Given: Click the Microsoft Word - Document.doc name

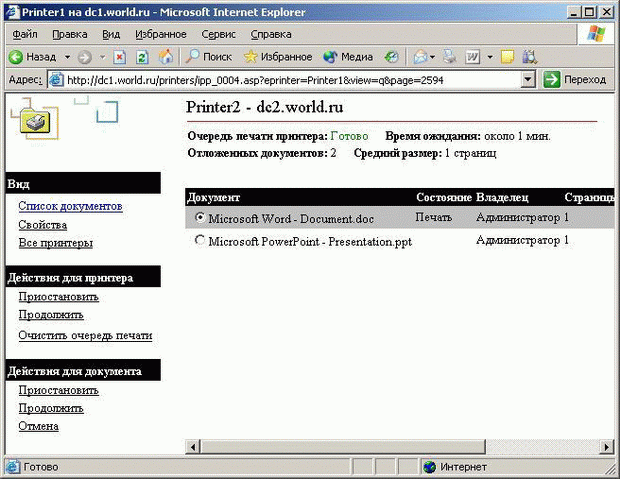Looking at the screenshot, I should (x=291, y=219).
